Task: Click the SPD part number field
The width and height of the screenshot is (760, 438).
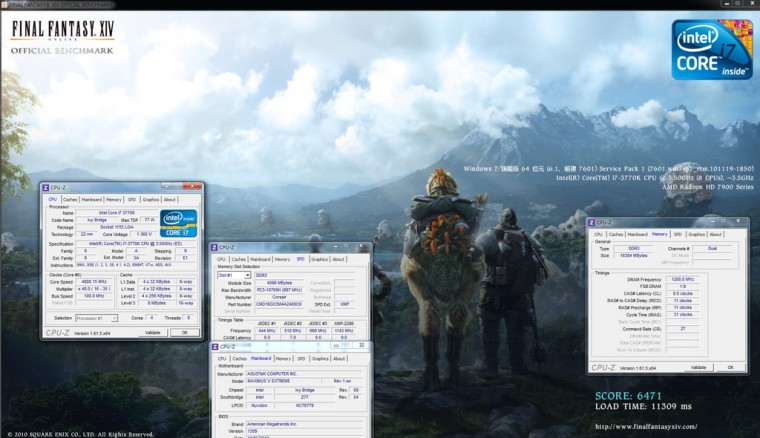Action: pyautogui.click(x=279, y=304)
